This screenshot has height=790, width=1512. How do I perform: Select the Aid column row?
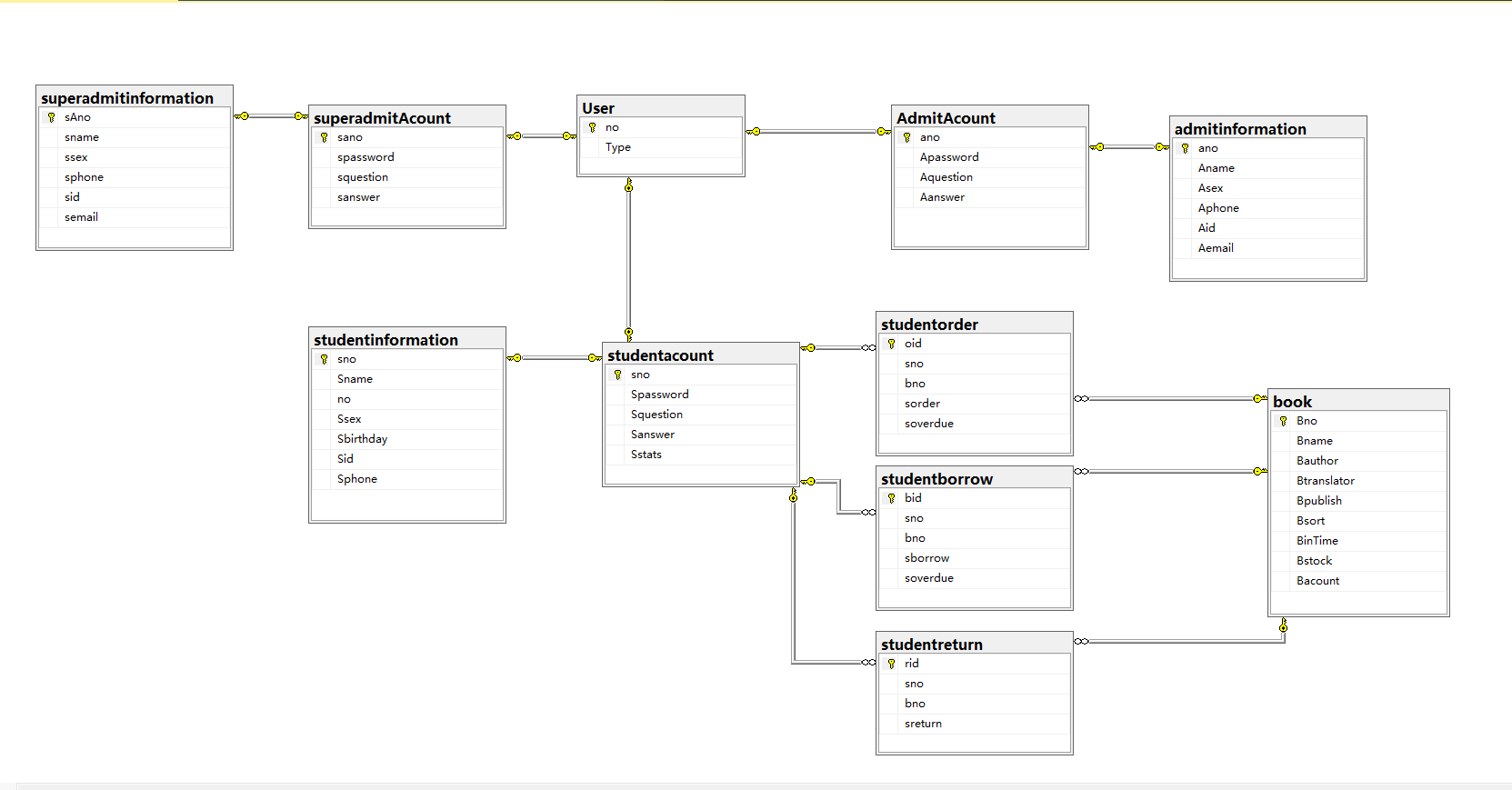[1268, 228]
